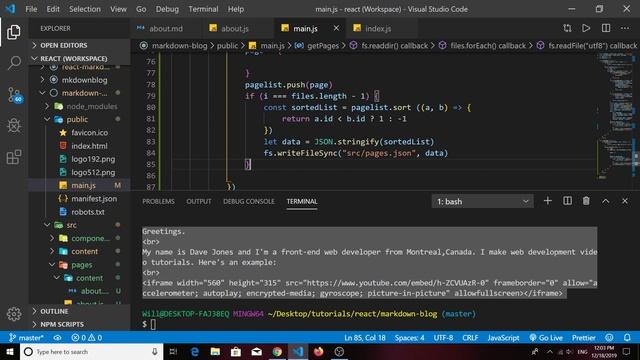Screen dimensions: 640x360
Task: Open the Extensions view icon
Action: pos(14,157)
